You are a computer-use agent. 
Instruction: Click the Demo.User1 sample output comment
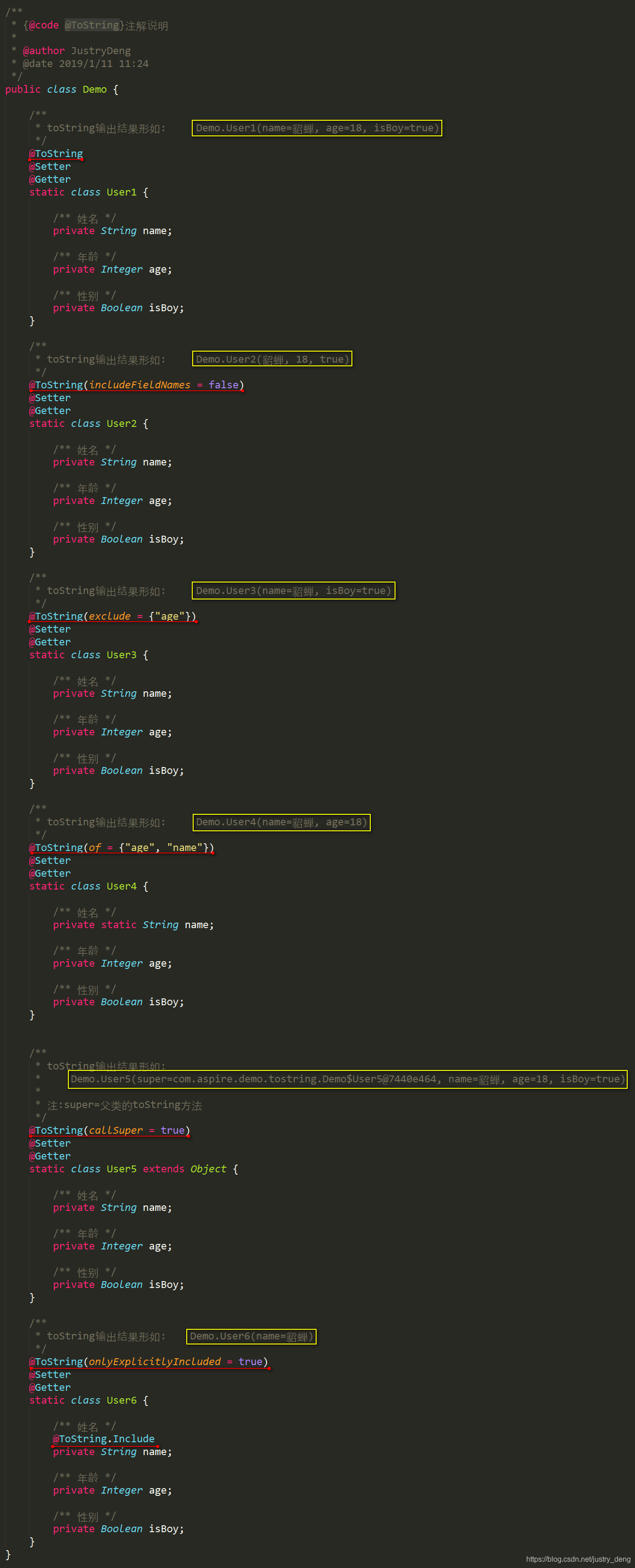[x=317, y=128]
